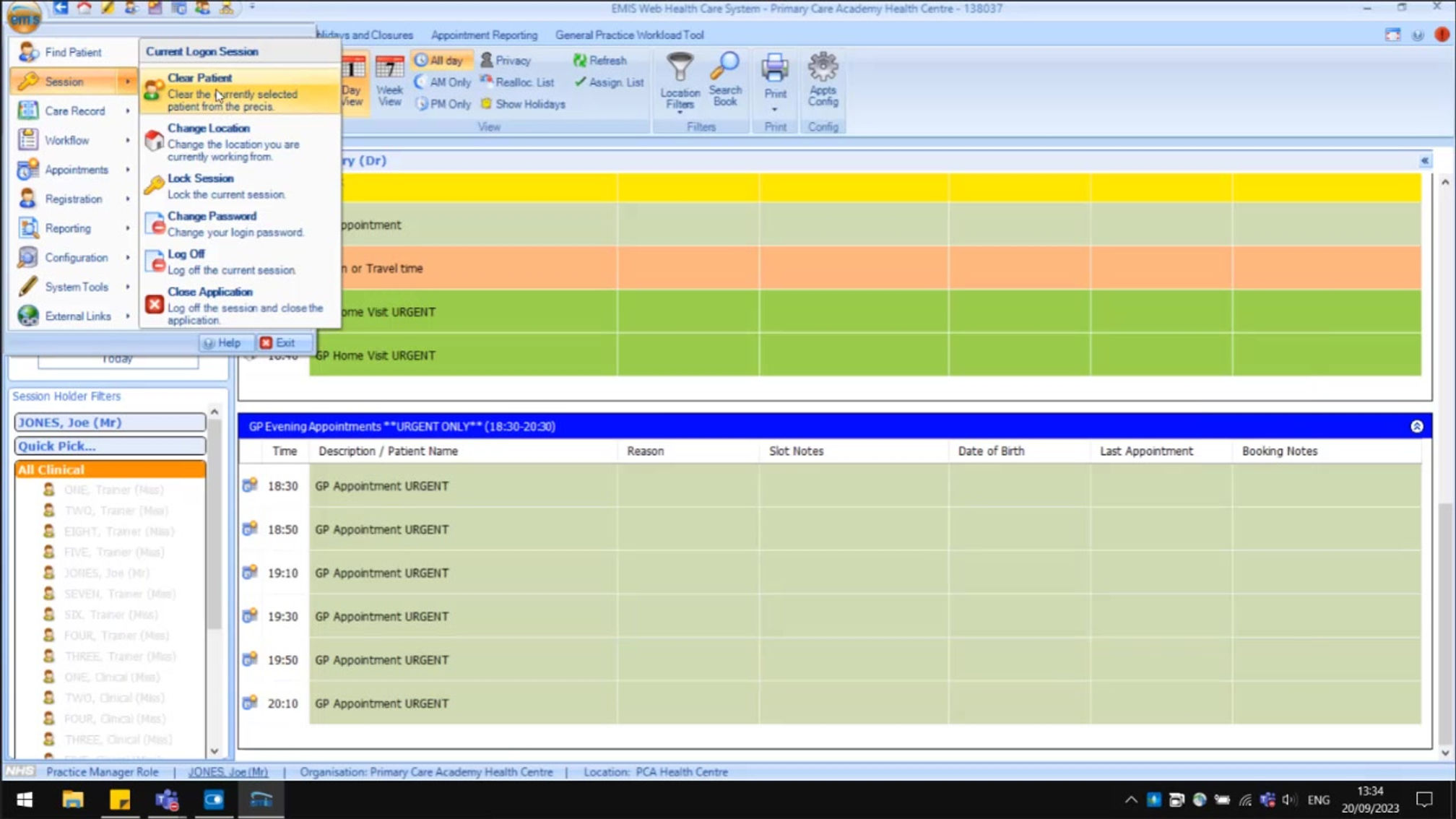Show hidden system tray icons
Image resolution: width=1456 pixels, height=819 pixels.
tap(1131, 799)
